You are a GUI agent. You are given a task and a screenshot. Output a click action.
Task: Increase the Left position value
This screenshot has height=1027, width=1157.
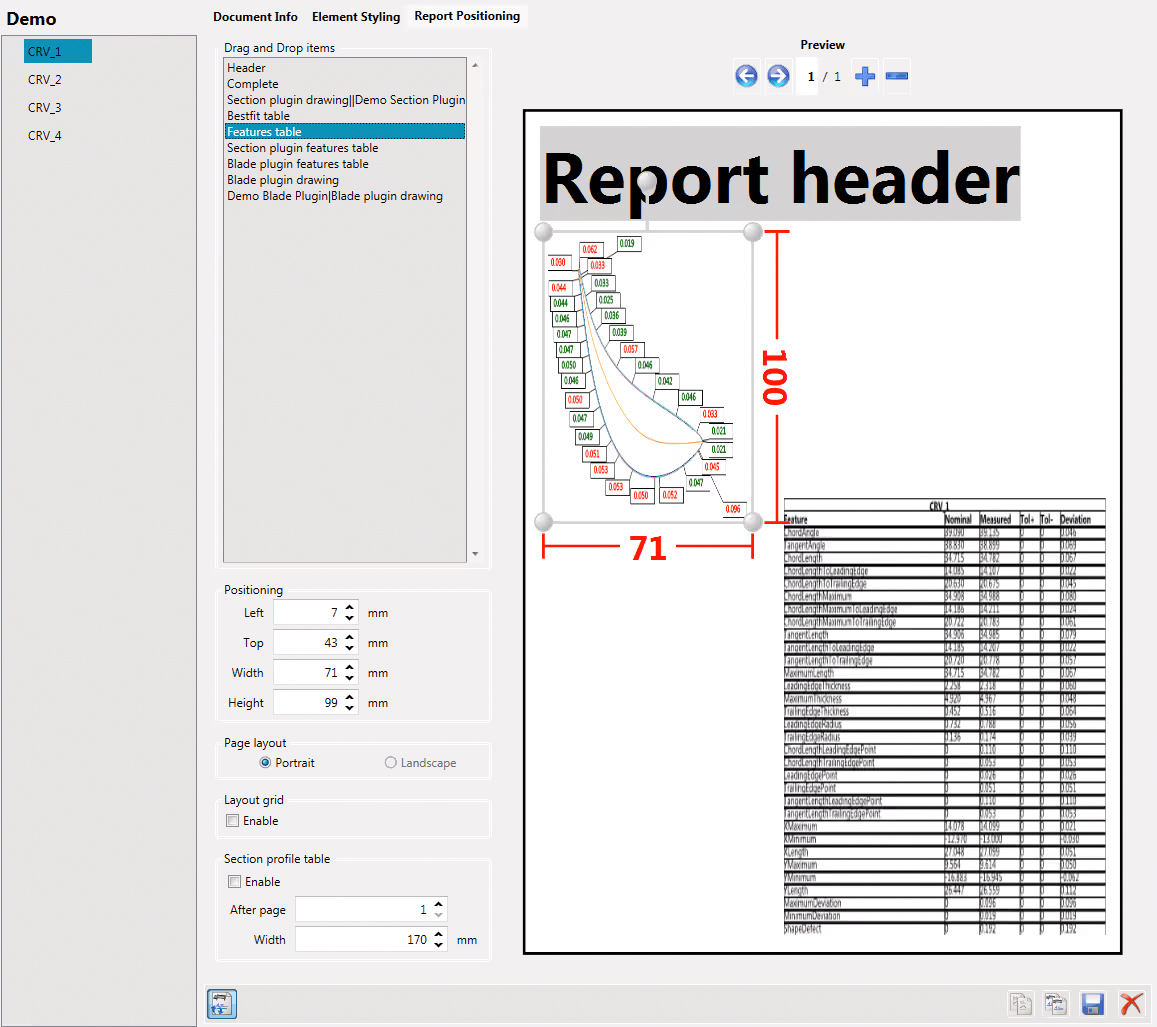pos(349,607)
